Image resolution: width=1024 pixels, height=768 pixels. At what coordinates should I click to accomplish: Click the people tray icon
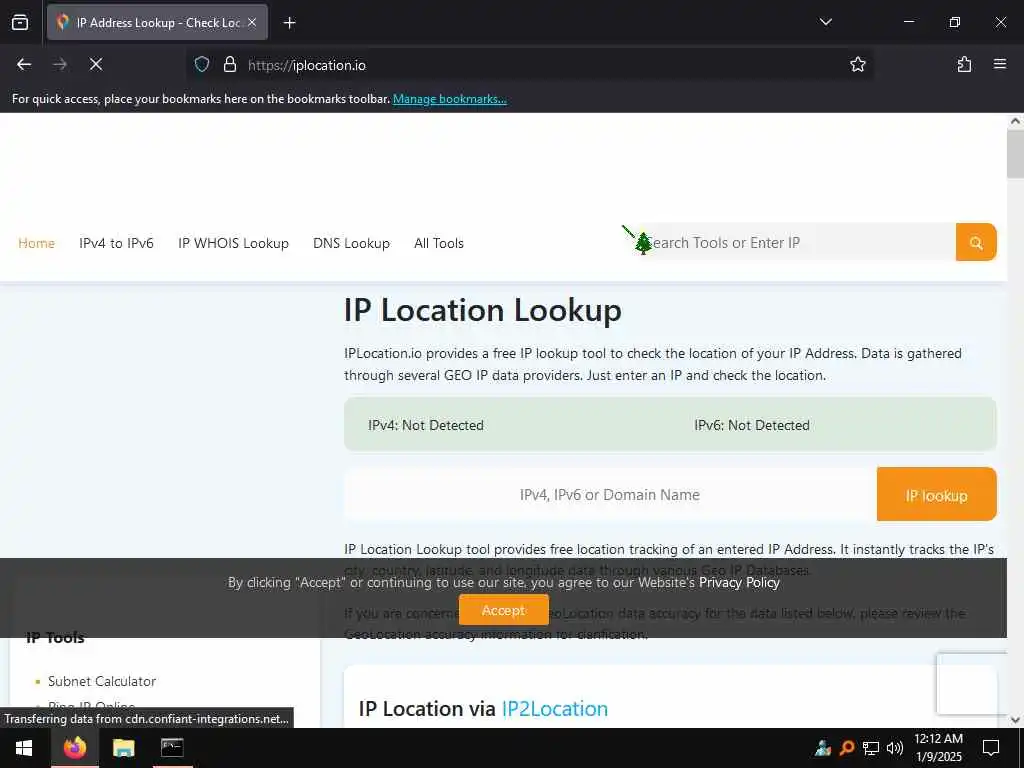(x=823, y=748)
